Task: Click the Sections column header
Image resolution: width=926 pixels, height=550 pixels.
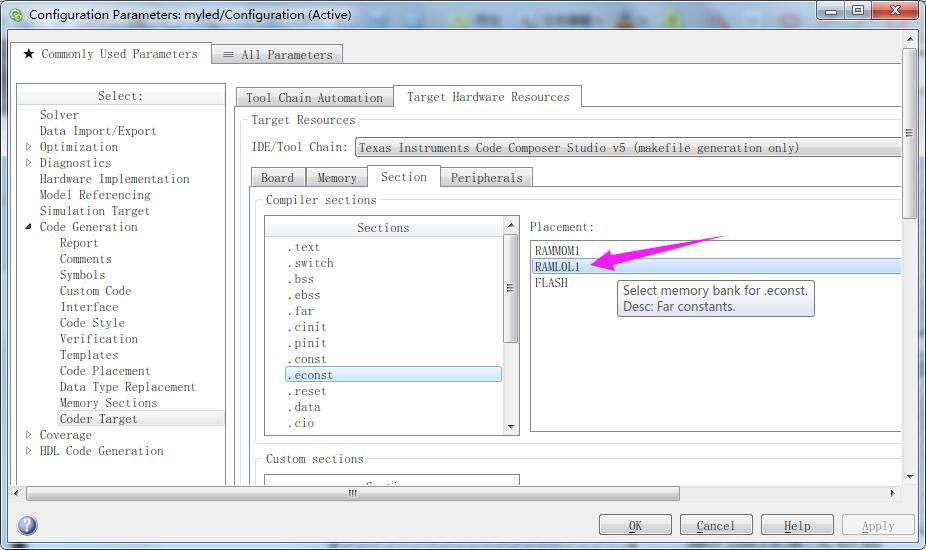Action: (383, 227)
